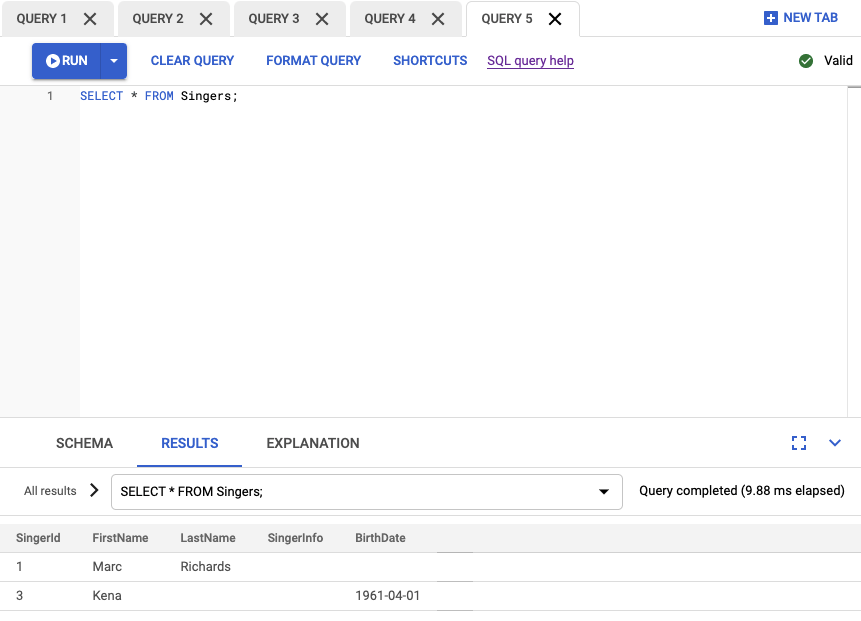Open the RUN button's dropdown options
Viewport: 861px width, 621px height.
[x=113, y=60]
